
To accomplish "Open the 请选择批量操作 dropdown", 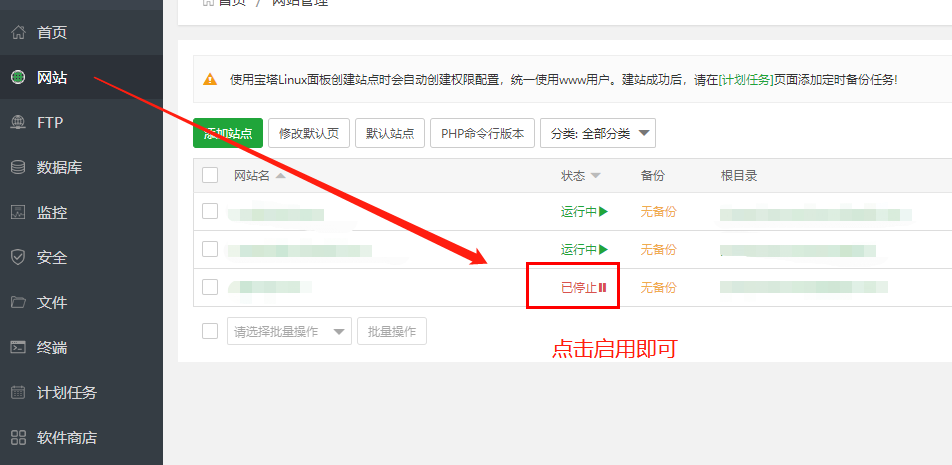I will 289,331.
